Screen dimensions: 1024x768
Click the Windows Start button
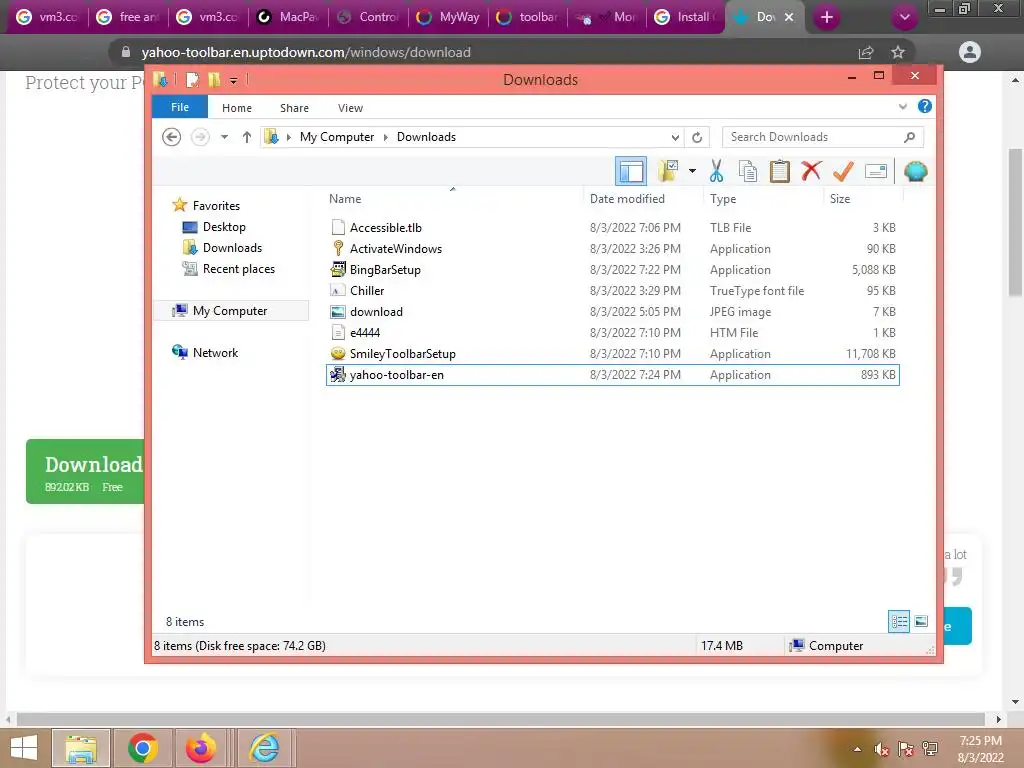point(24,748)
